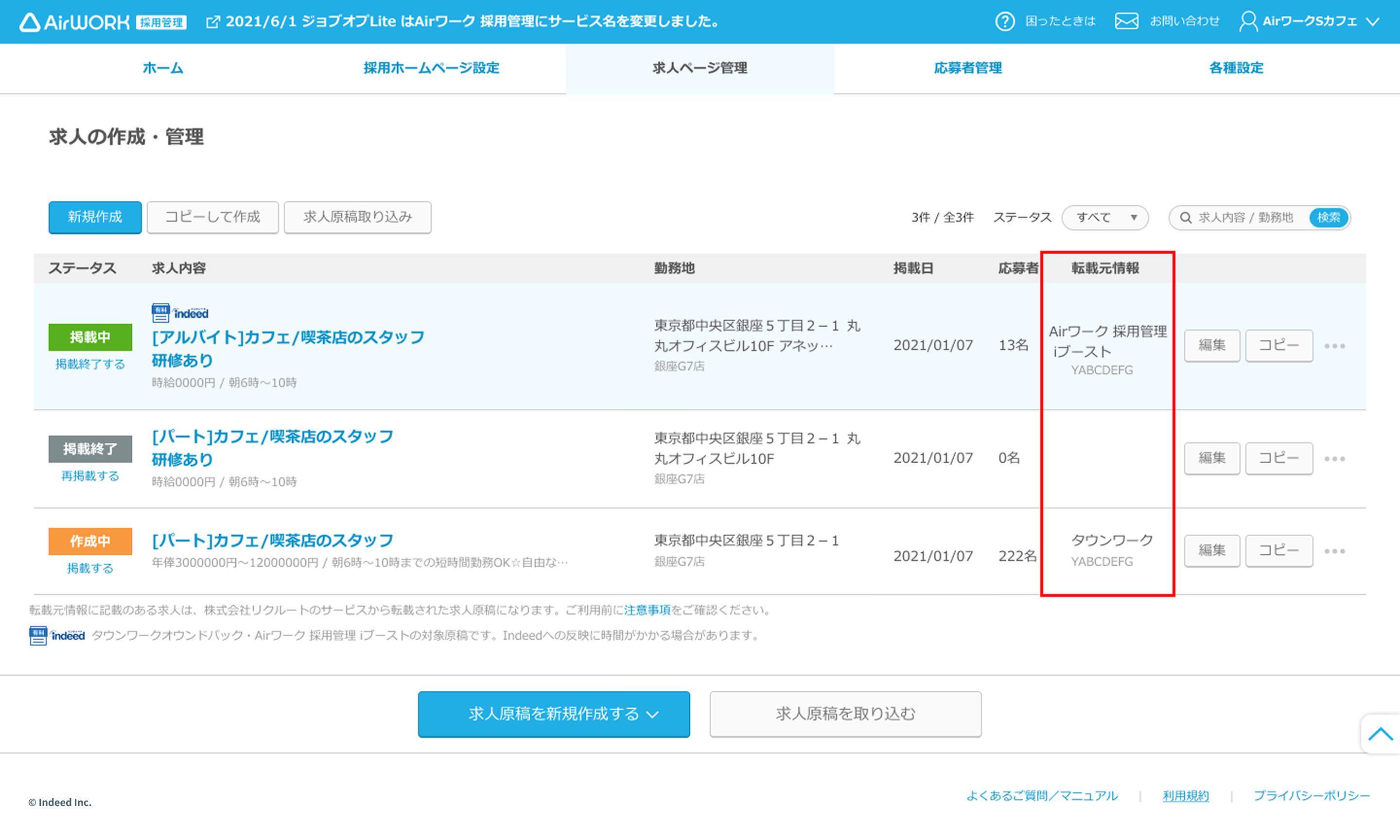Viewport: 1400px width, 840px height.
Task: Click the scroll-to-top arrow icon
Action: click(x=1380, y=734)
